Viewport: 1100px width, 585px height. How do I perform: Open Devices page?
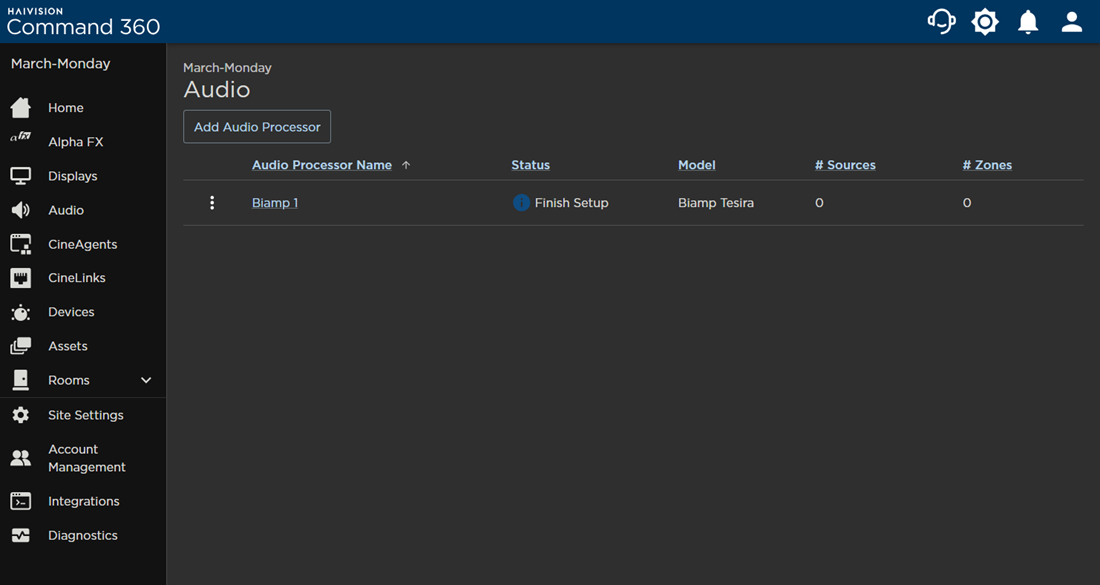click(x=72, y=312)
